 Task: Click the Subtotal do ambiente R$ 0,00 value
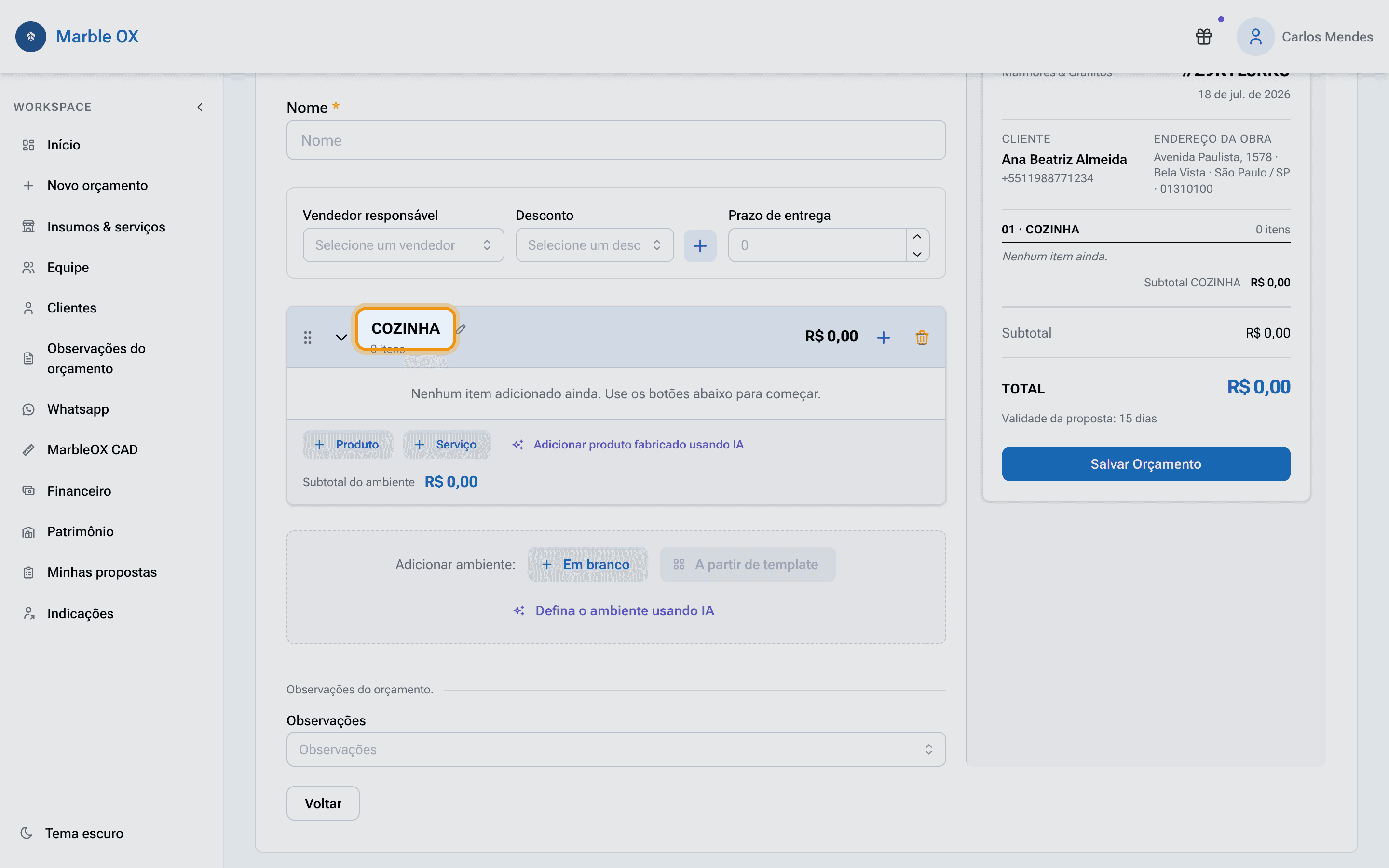pyautogui.click(x=451, y=482)
